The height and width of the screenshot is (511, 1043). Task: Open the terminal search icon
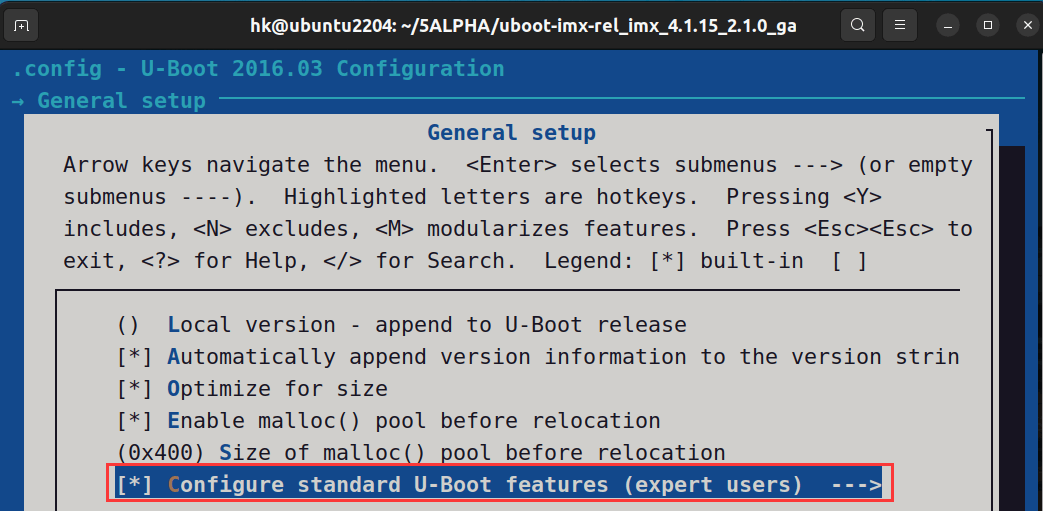click(x=857, y=25)
